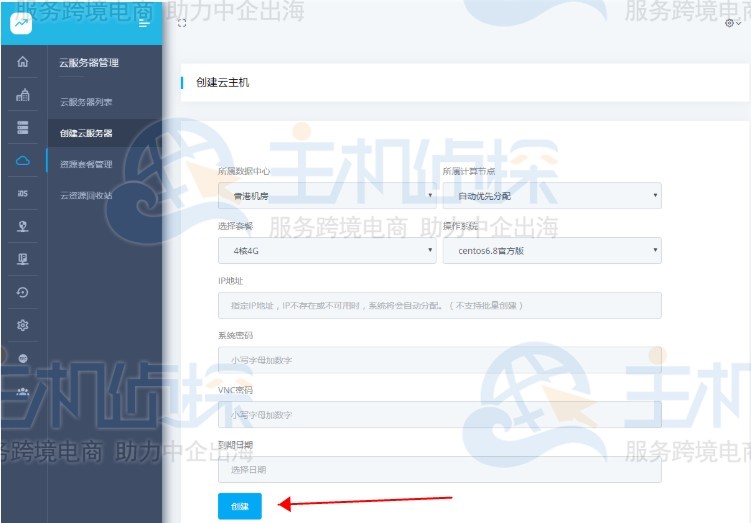Open the gear settings sidebar icon

coord(23,325)
